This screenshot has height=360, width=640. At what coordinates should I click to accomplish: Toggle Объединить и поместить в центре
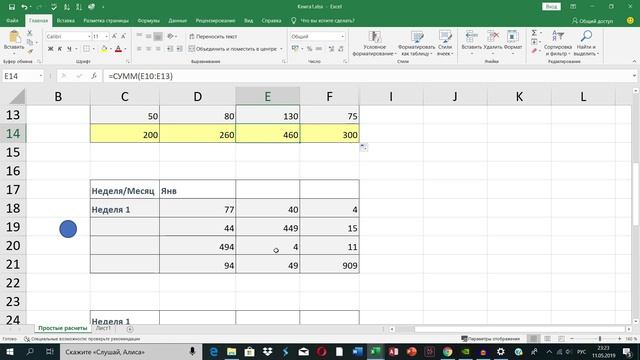(x=233, y=49)
